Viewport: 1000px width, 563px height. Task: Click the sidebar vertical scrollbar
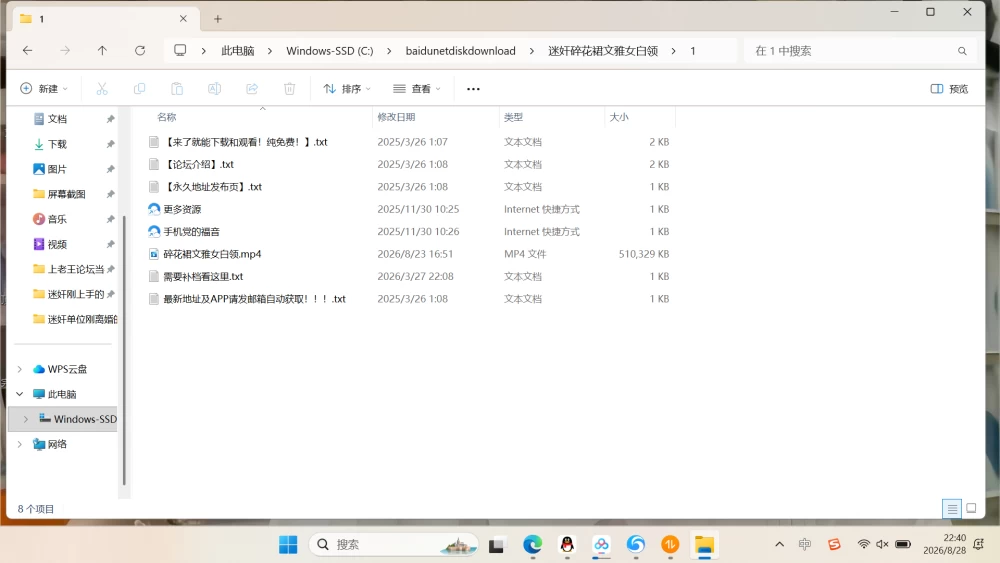coord(124,351)
